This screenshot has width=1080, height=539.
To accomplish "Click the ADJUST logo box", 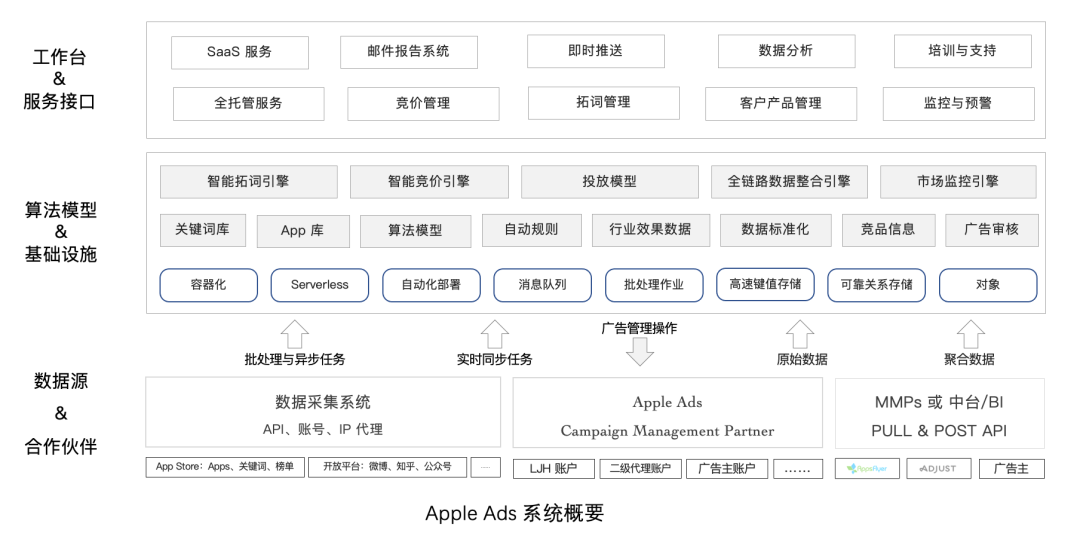I will (938, 469).
